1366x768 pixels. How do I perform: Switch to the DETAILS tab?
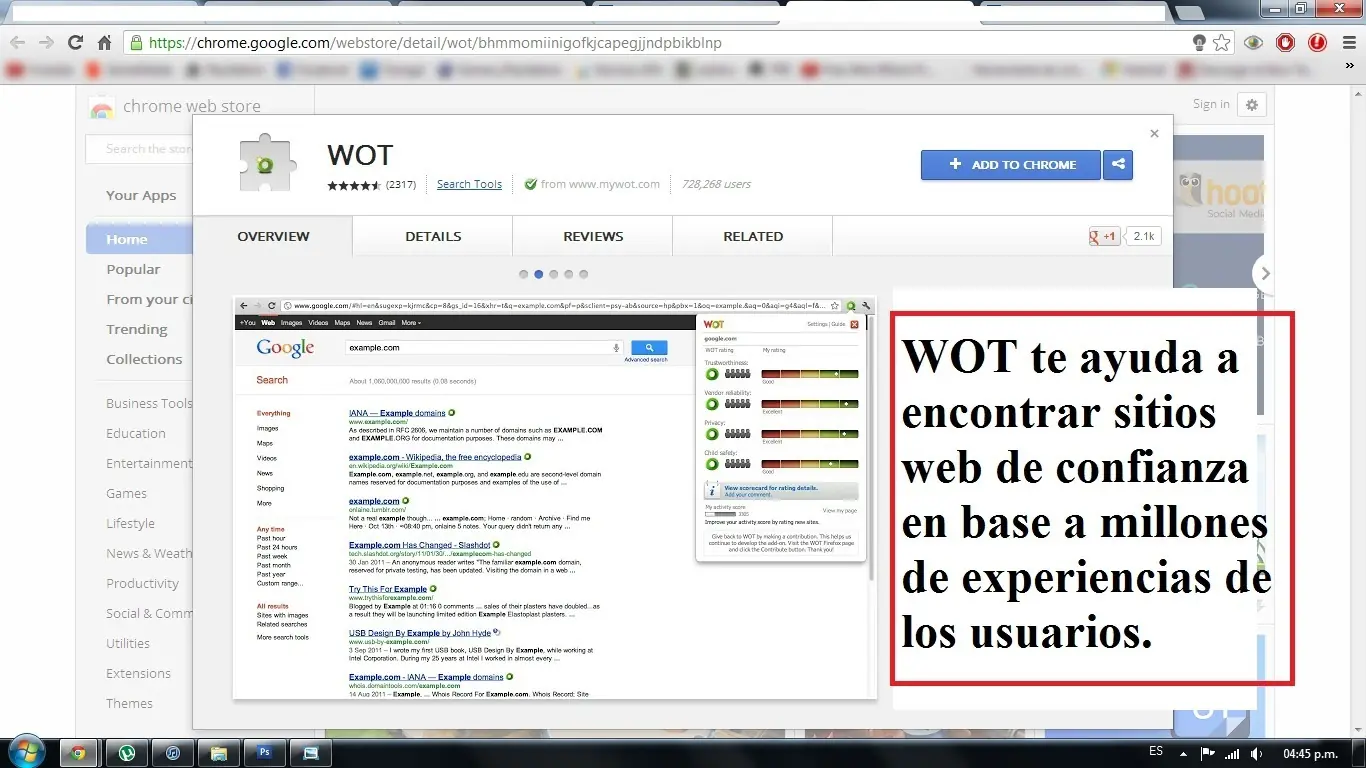pos(433,236)
